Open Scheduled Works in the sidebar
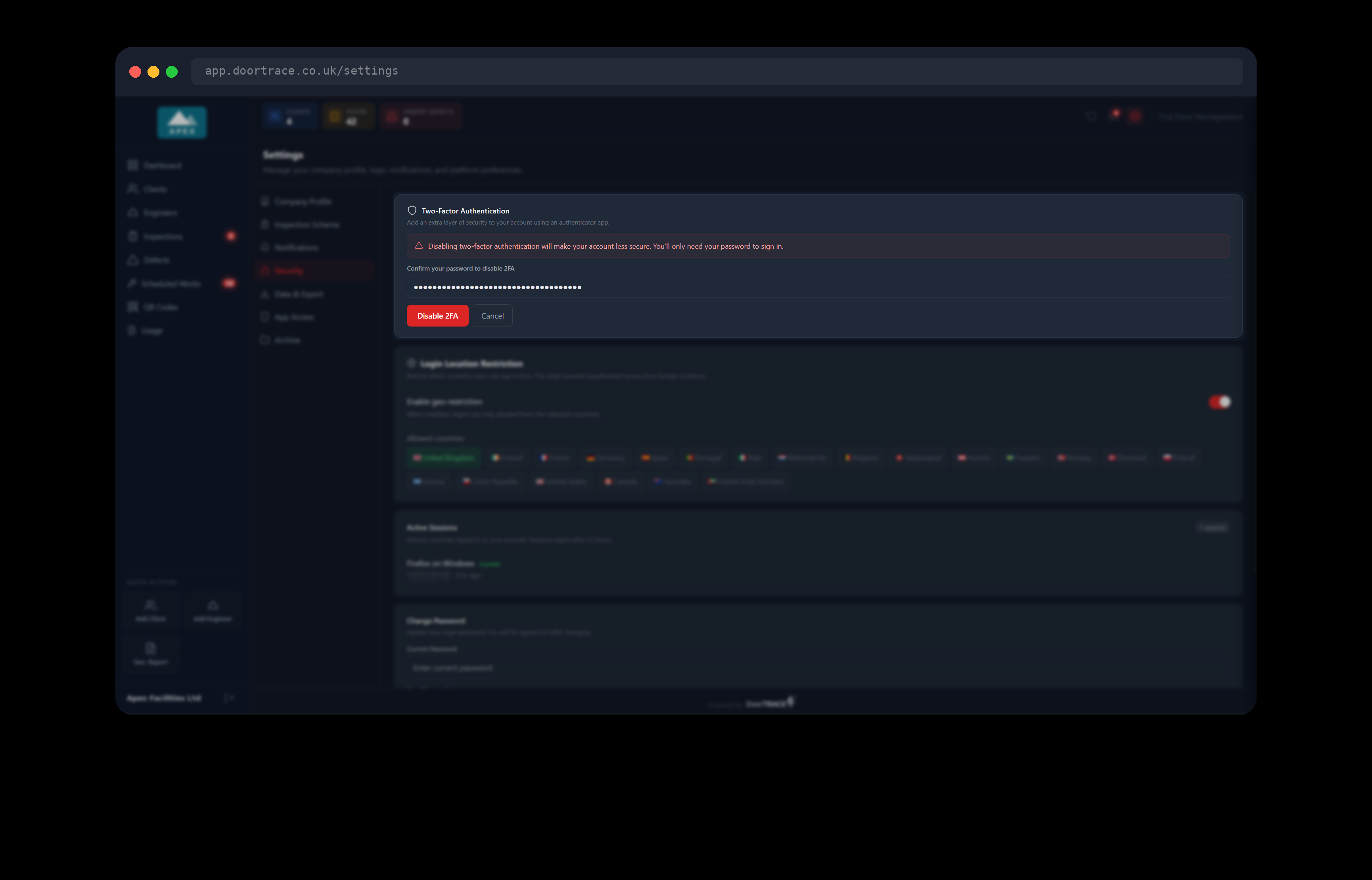This screenshot has height=880, width=1372. point(182,283)
